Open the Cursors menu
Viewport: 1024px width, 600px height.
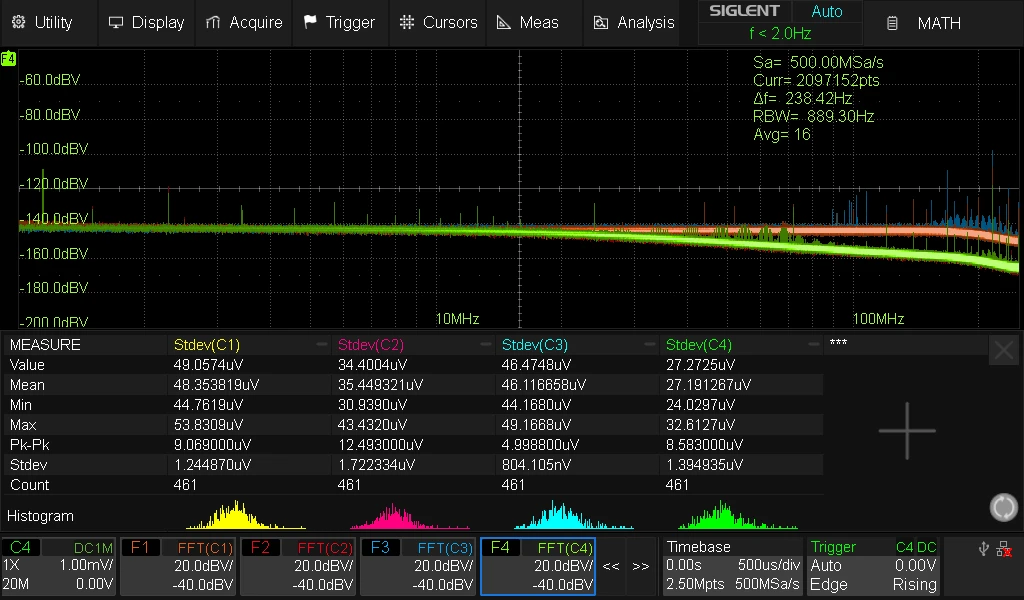pos(438,22)
